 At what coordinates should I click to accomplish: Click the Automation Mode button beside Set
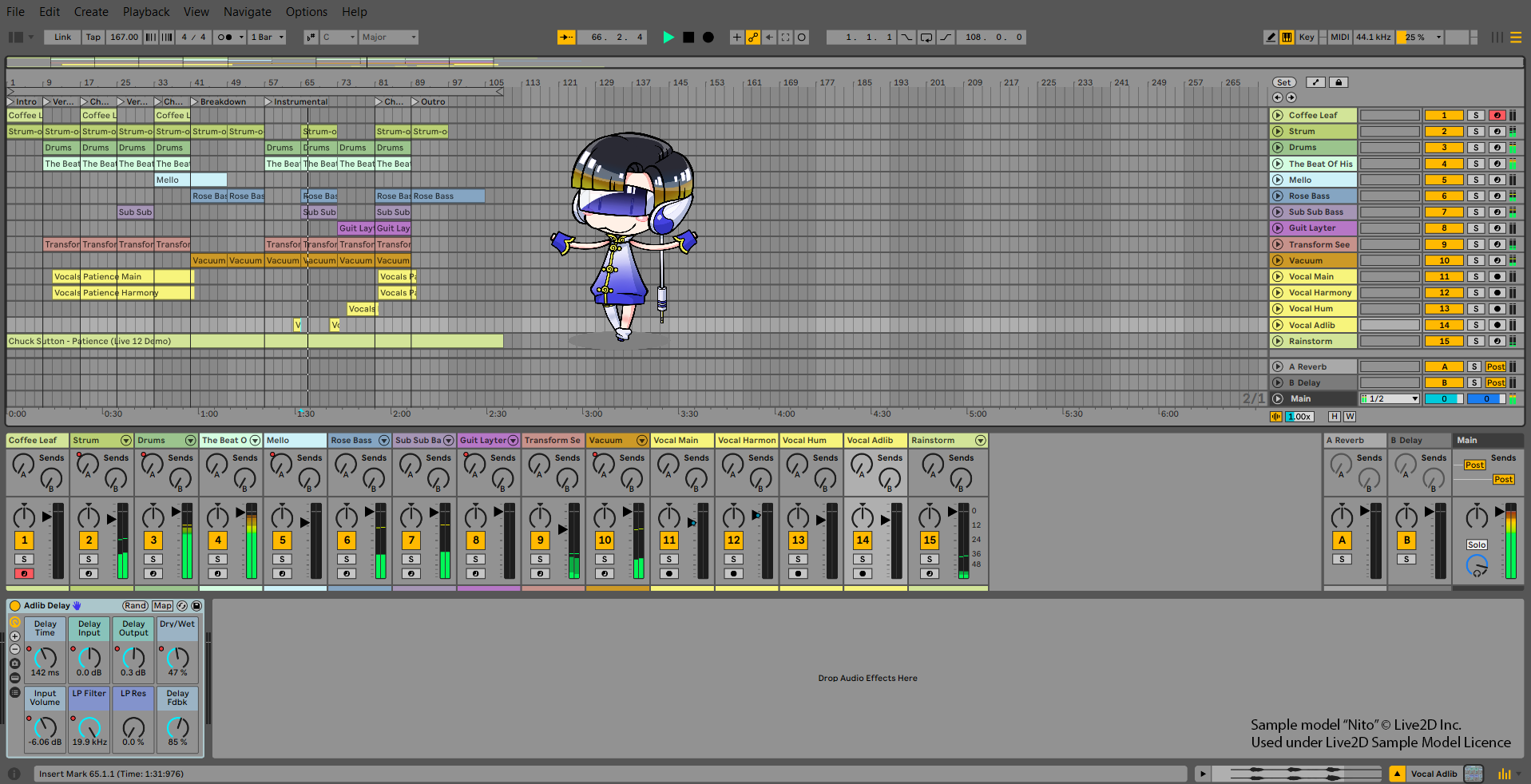pyautogui.click(x=1315, y=82)
